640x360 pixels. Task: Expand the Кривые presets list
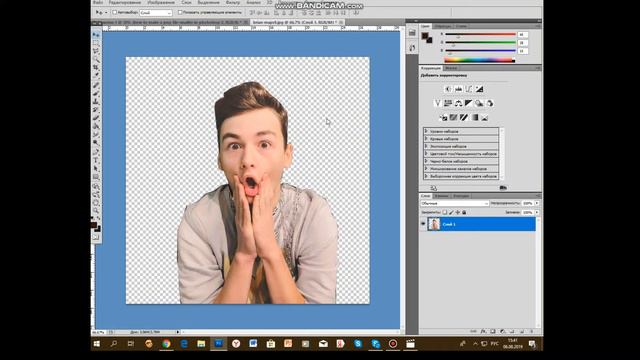[426, 139]
